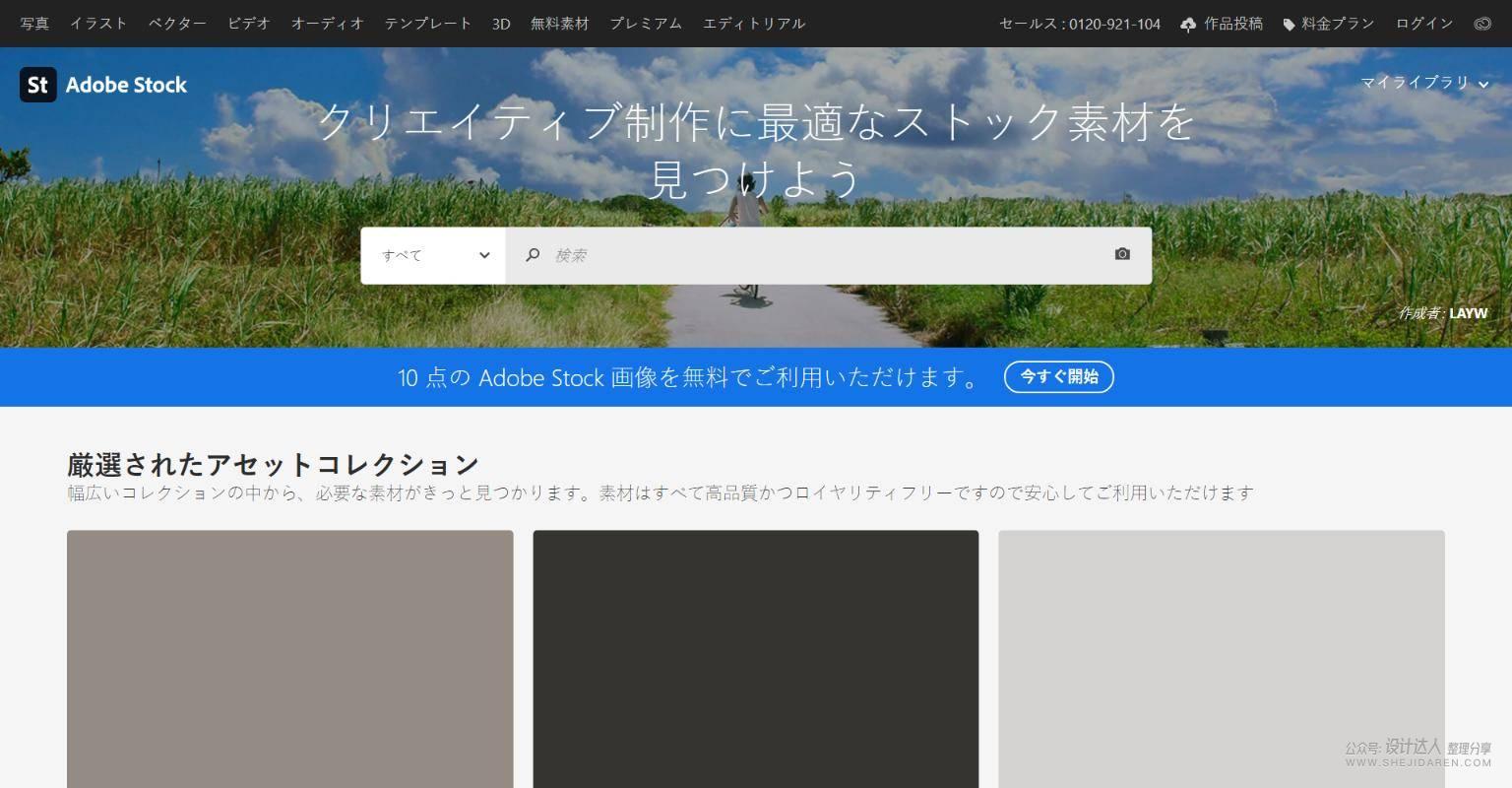
Task: Click the magnifier search icon
Action: pos(533,255)
